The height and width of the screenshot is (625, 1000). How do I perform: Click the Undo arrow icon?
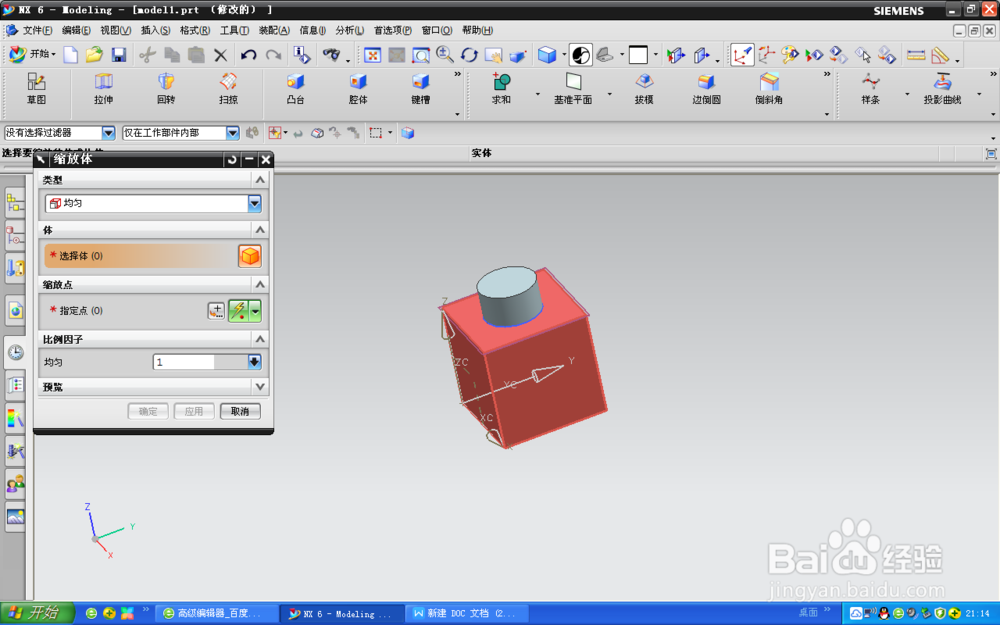pos(248,55)
